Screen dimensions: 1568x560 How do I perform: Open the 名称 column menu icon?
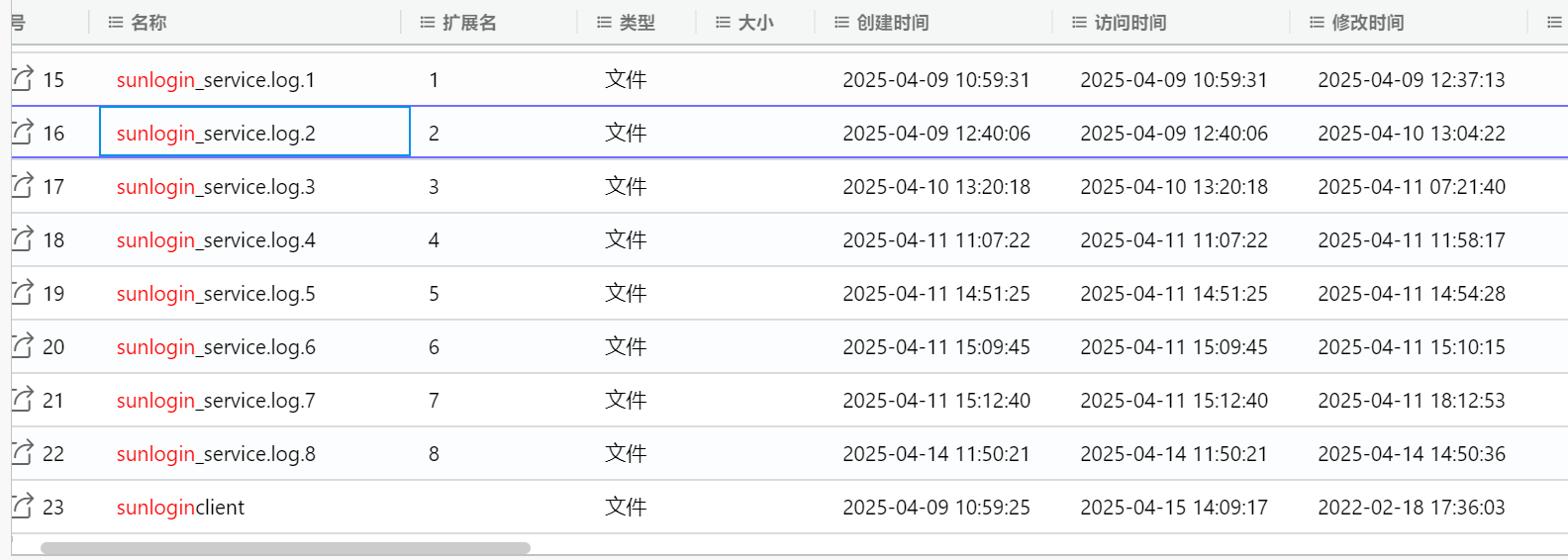pyautogui.click(x=116, y=22)
